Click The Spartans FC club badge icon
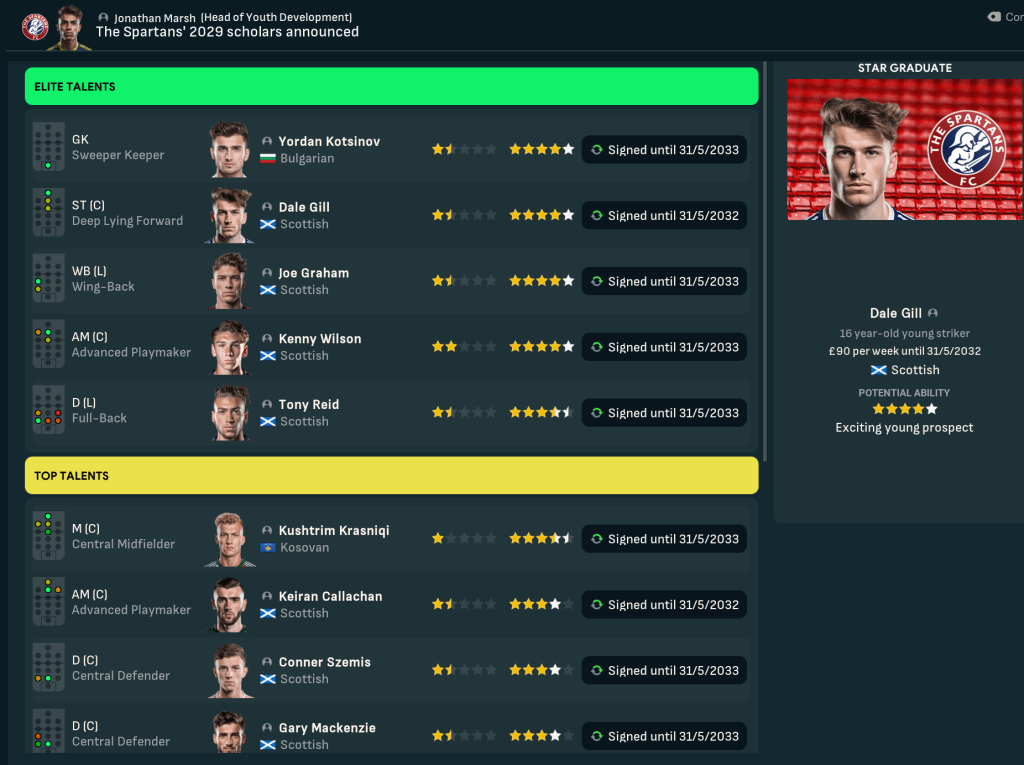The height and width of the screenshot is (765, 1024). click(35, 26)
